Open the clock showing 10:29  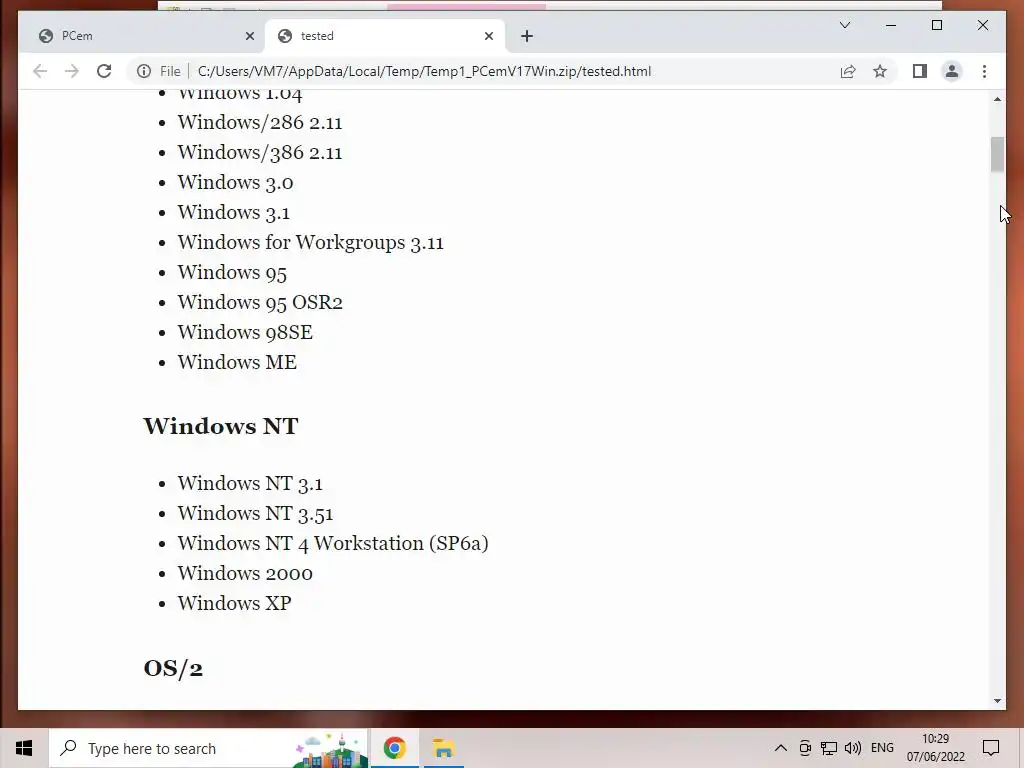point(935,748)
